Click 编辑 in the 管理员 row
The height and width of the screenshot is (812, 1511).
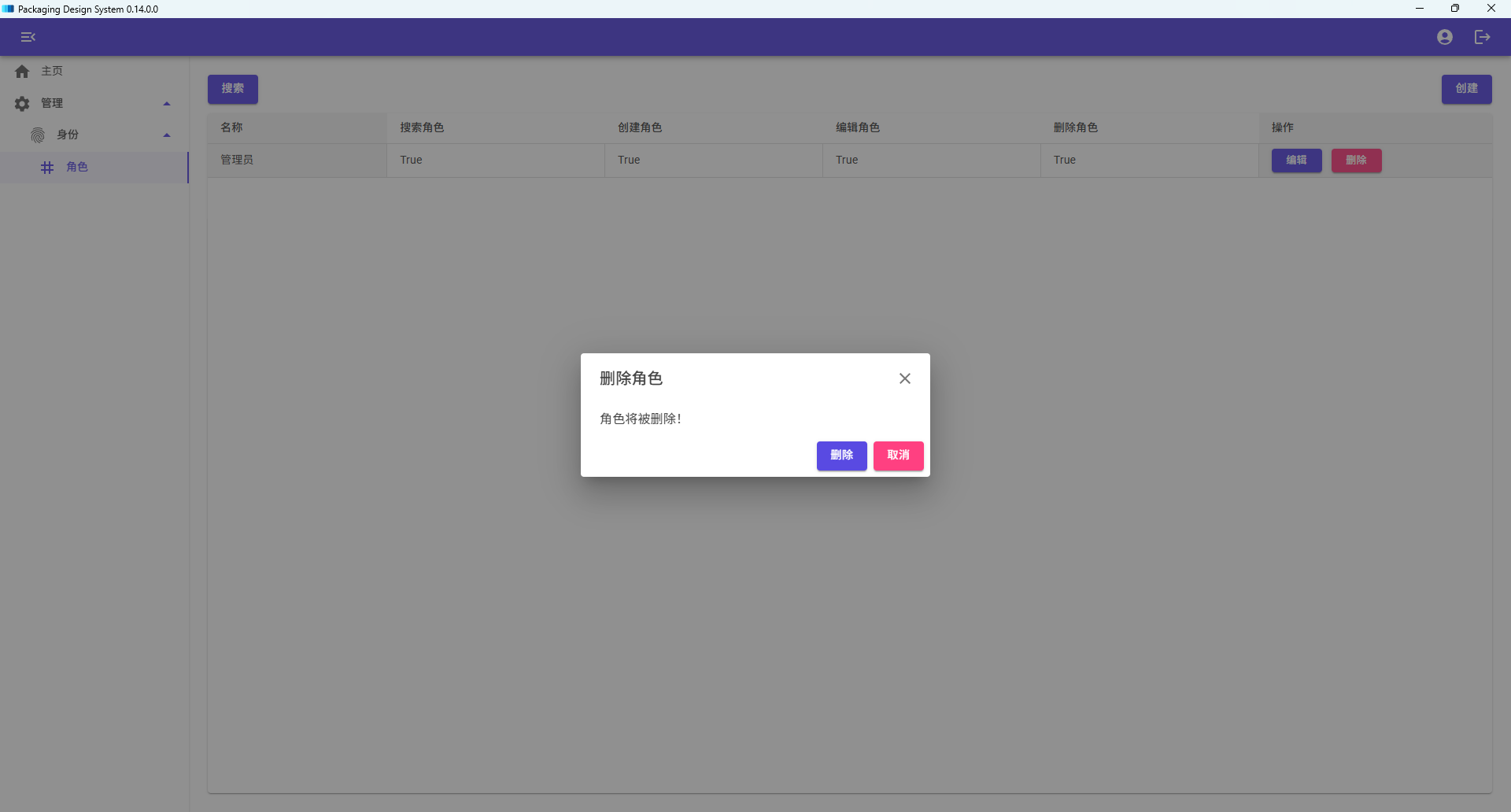tap(1296, 161)
